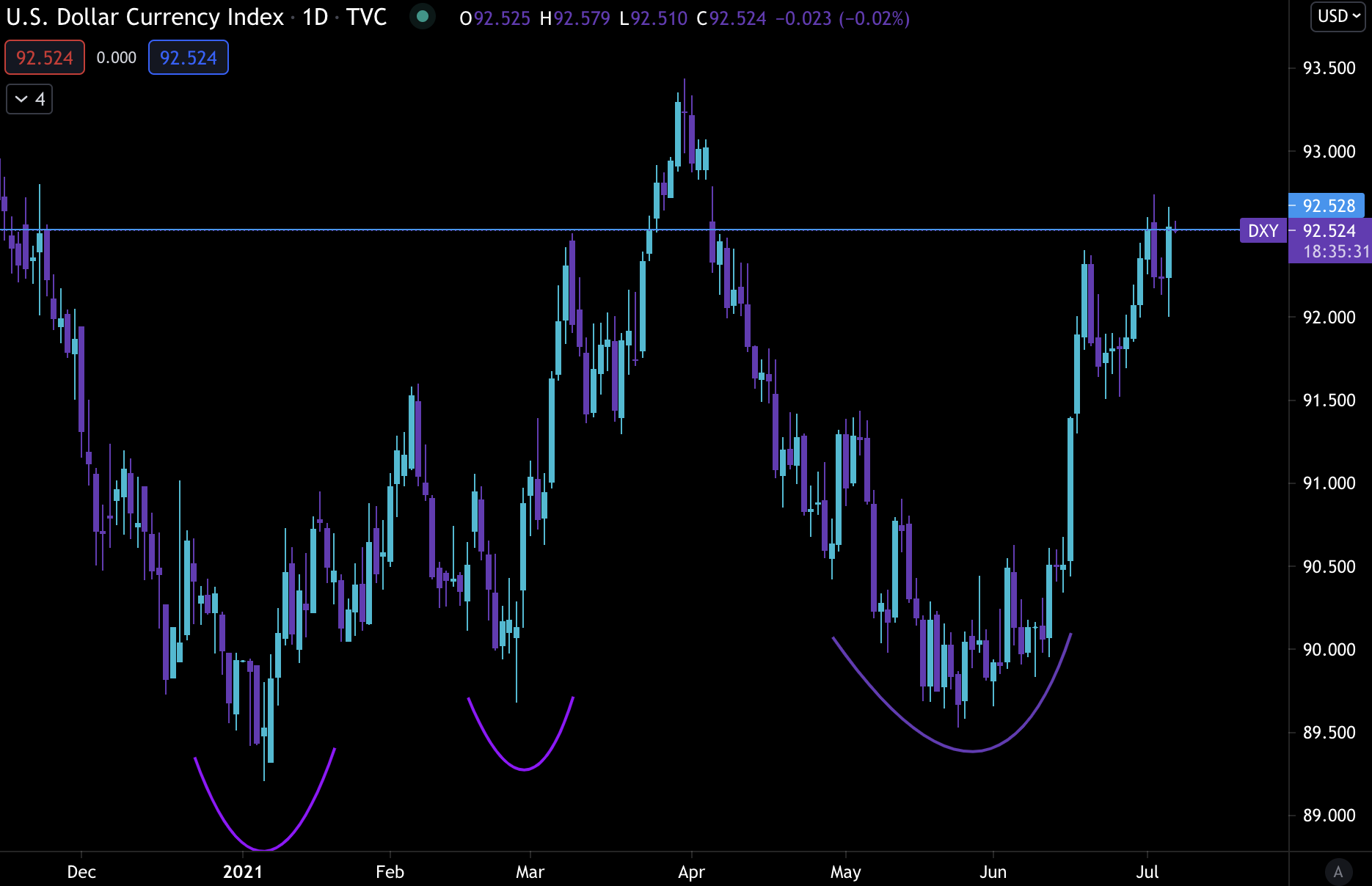Click the red 92.524 sell price button
The height and width of the screenshot is (886, 1372).
click(x=45, y=58)
